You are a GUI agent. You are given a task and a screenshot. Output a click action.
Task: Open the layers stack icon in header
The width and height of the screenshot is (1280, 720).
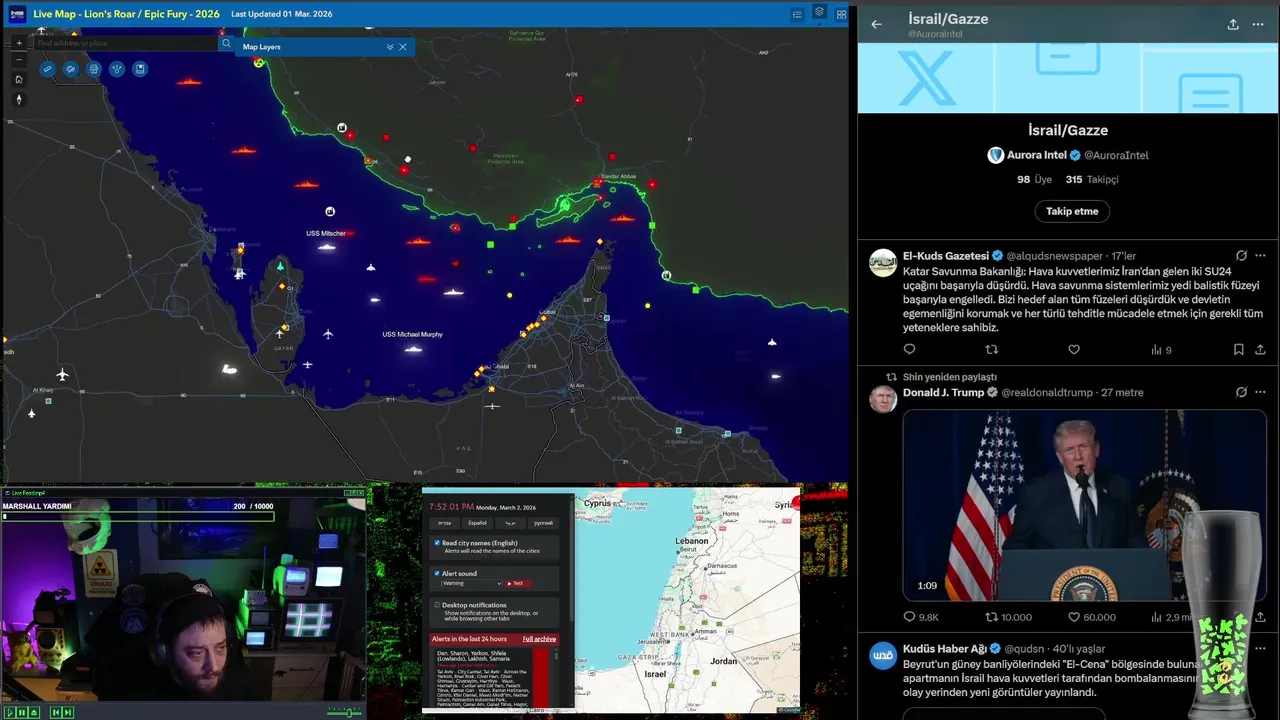819,12
